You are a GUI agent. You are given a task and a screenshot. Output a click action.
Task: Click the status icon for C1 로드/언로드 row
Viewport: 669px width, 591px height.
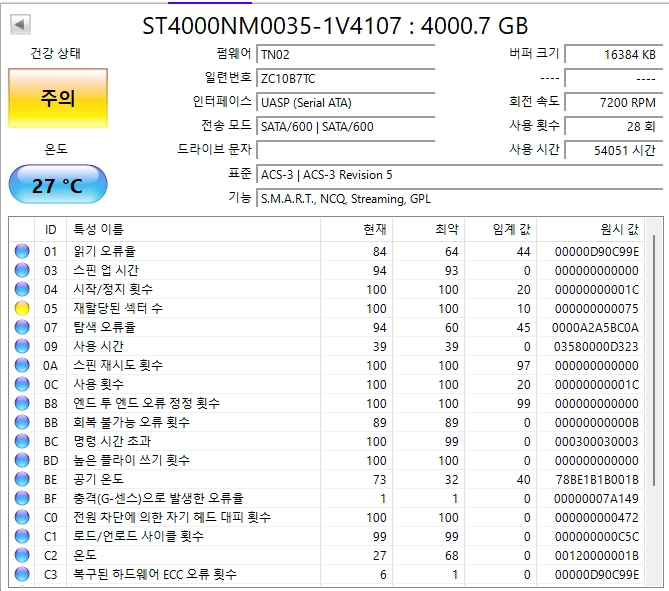click(x=22, y=536)
